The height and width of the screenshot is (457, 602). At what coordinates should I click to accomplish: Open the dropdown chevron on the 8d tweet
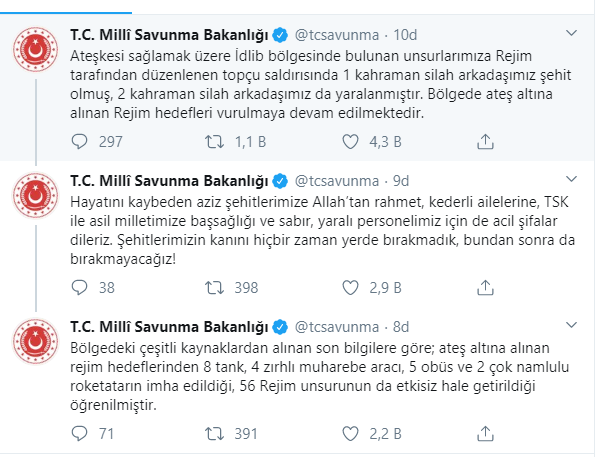(x=571, y=325)
